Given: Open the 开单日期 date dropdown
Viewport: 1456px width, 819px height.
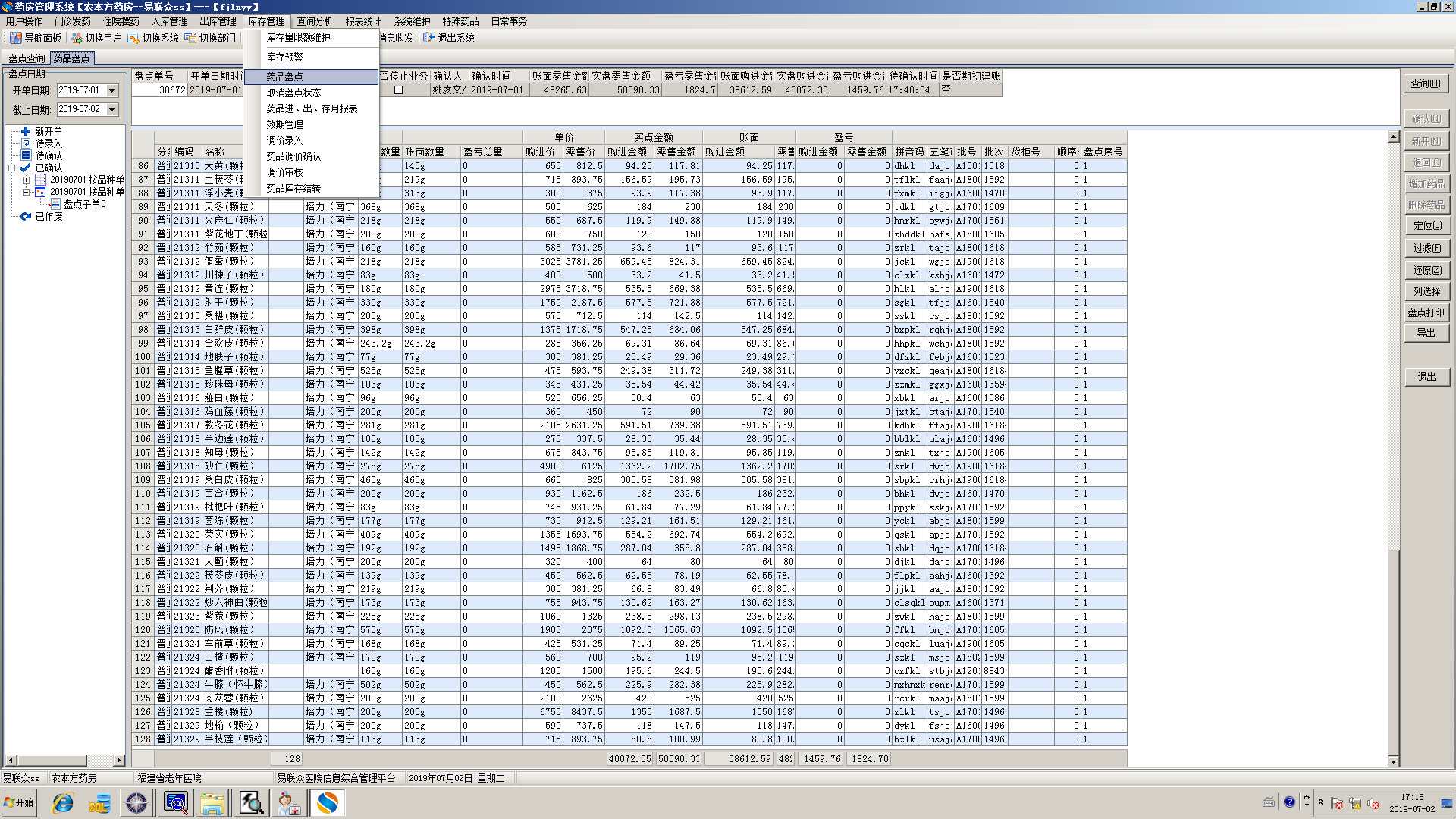Looking at the screenshot, I should coord(112,91).
